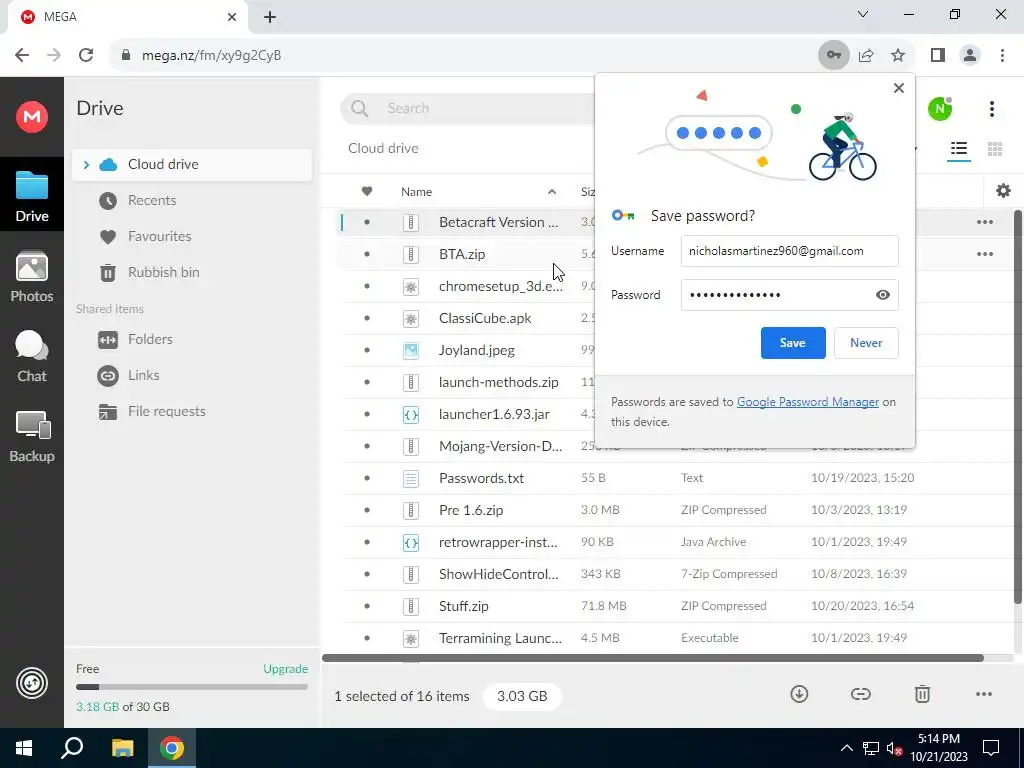Open the Chrome three-dot menu

pos(1002,55)
